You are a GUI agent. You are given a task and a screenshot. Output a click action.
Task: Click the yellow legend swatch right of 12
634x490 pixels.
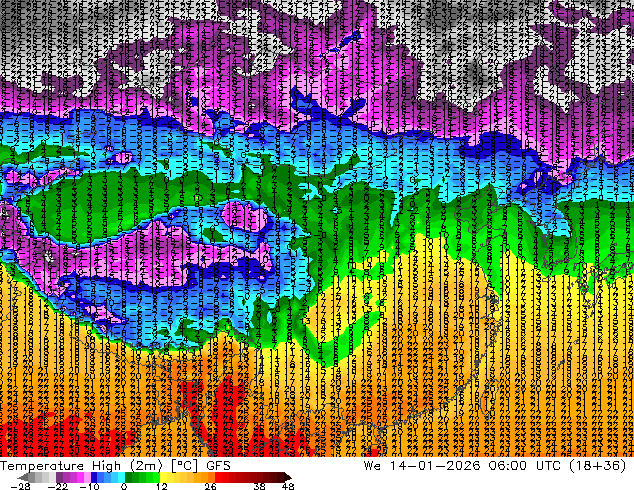pyautogui.click(x=163, y=477)
